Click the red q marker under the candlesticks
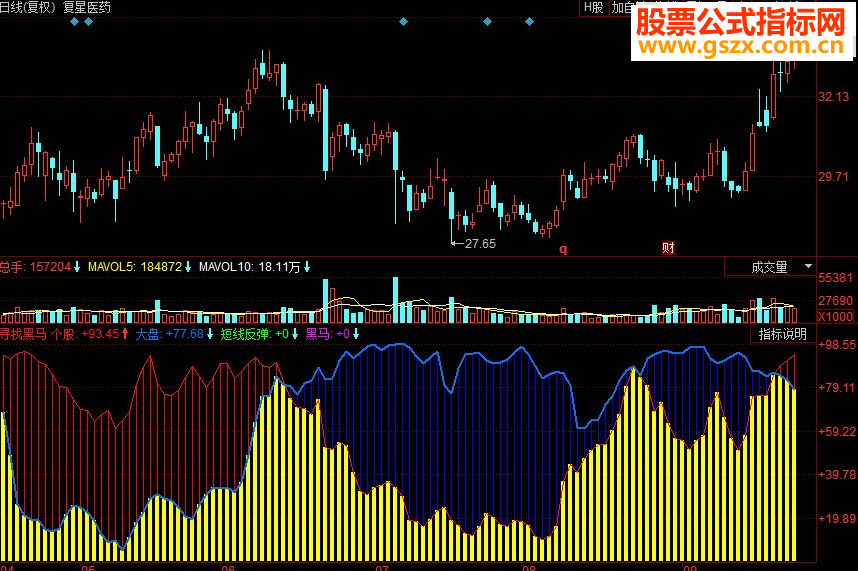This screenshot has width=858, height=571. pos(563,249)
